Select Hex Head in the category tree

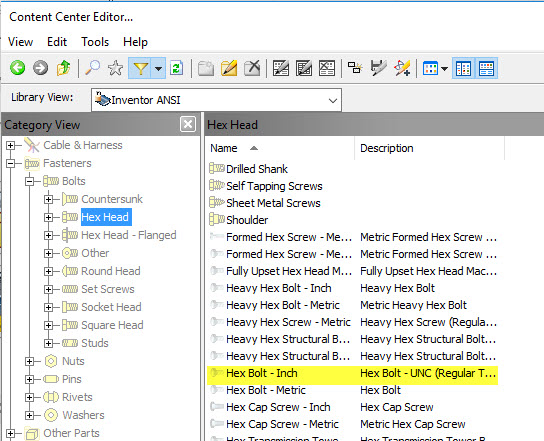tap(105, 217)
